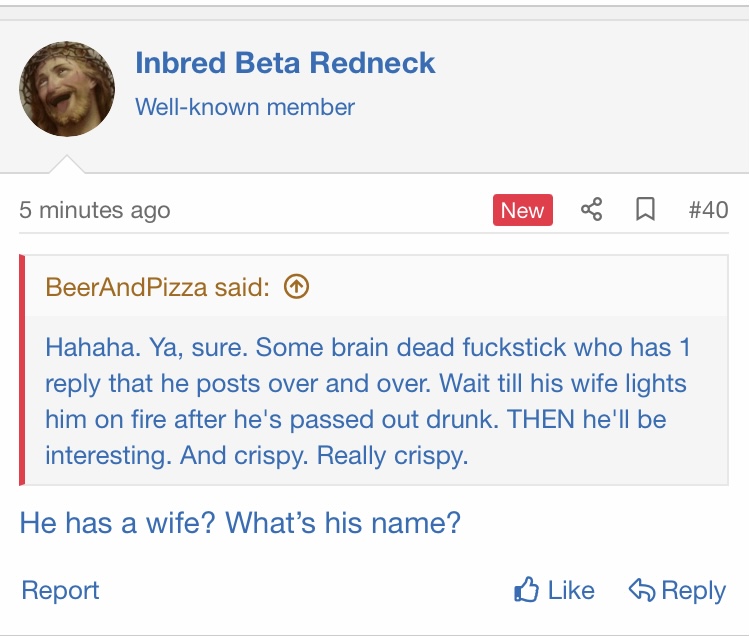Viewport: 749px width, 636px height.
Task: Click the Well-known member title
Action: [245, 106]
